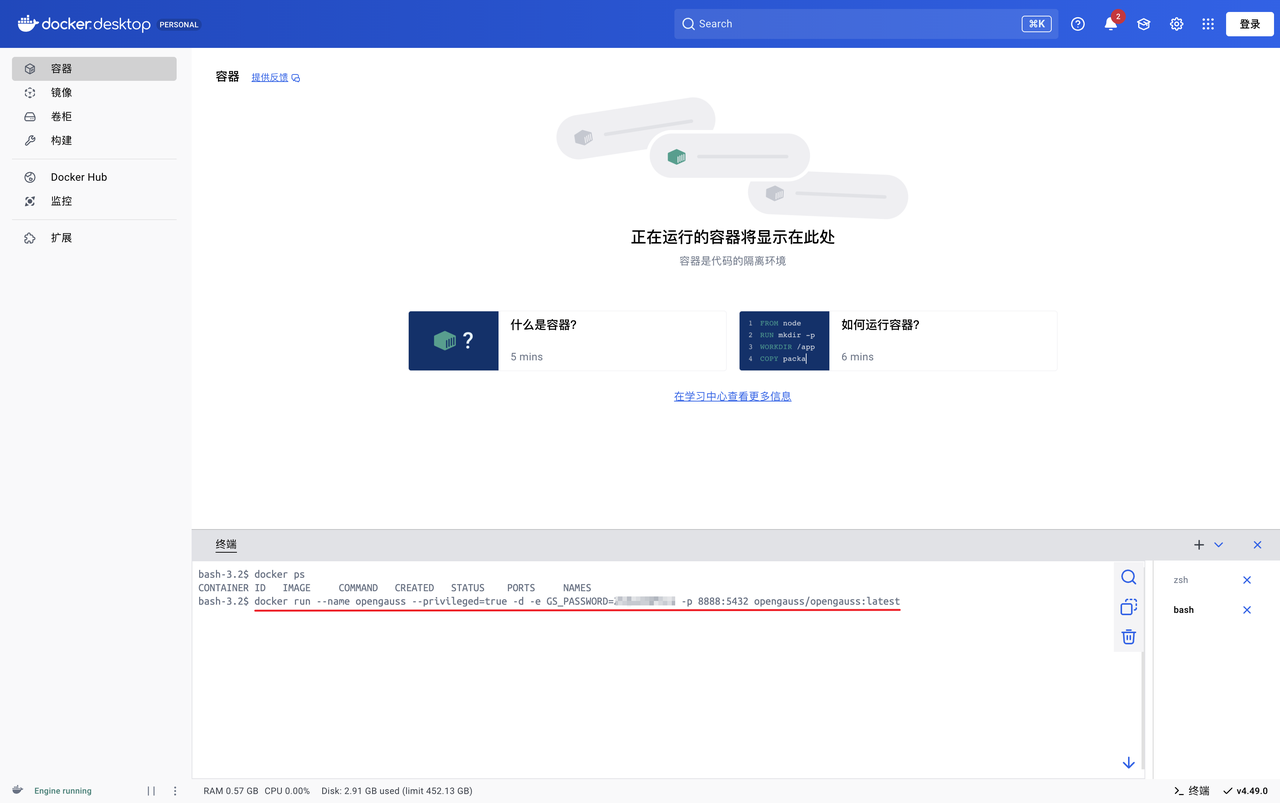Open the 构建 (Builds) section
Image resolution: width=1280 pixels, height=803 pixels.
coord(60,140)
